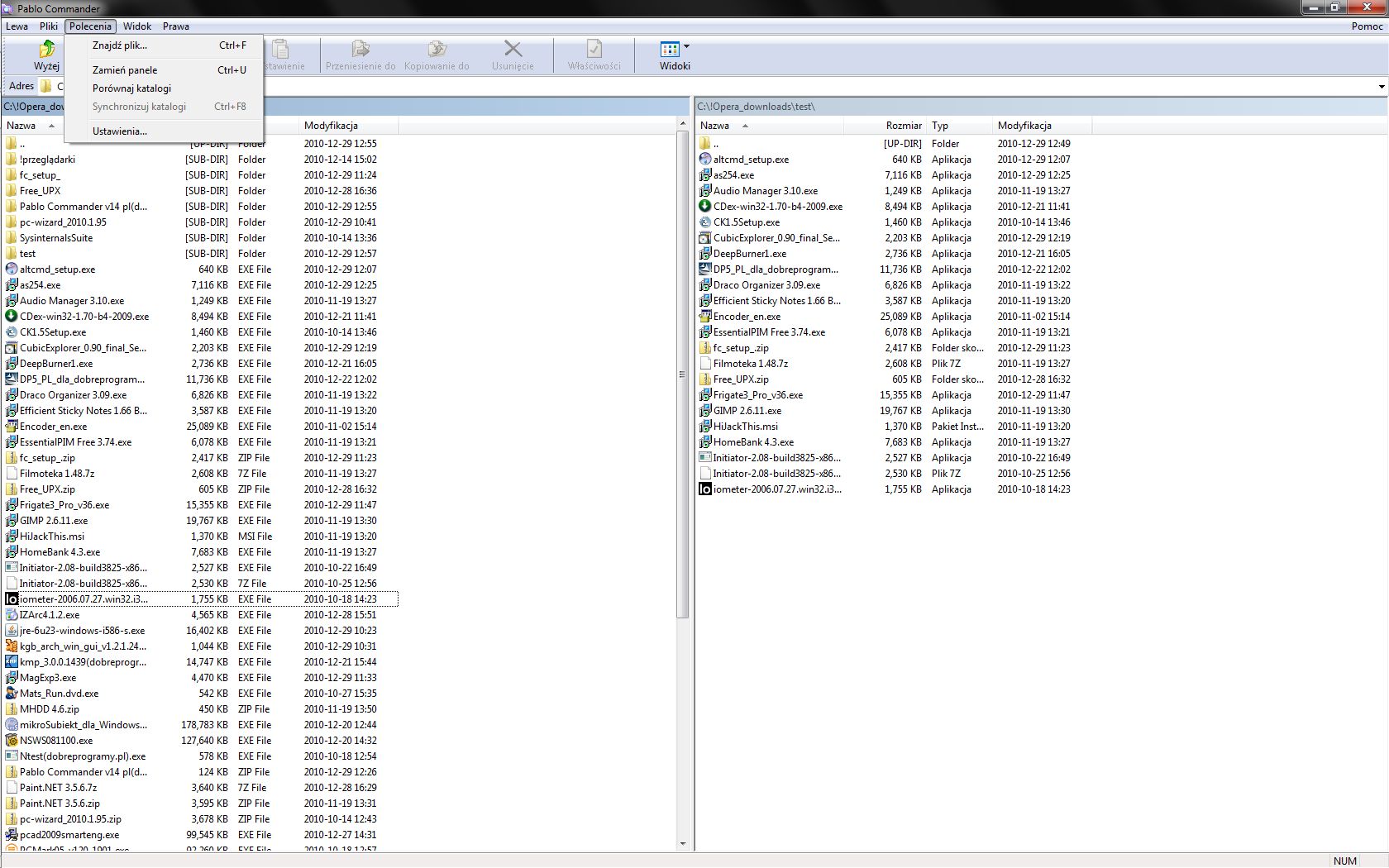Open the Prawa menu
The image size is (1389, 868).
click(176, 26)
